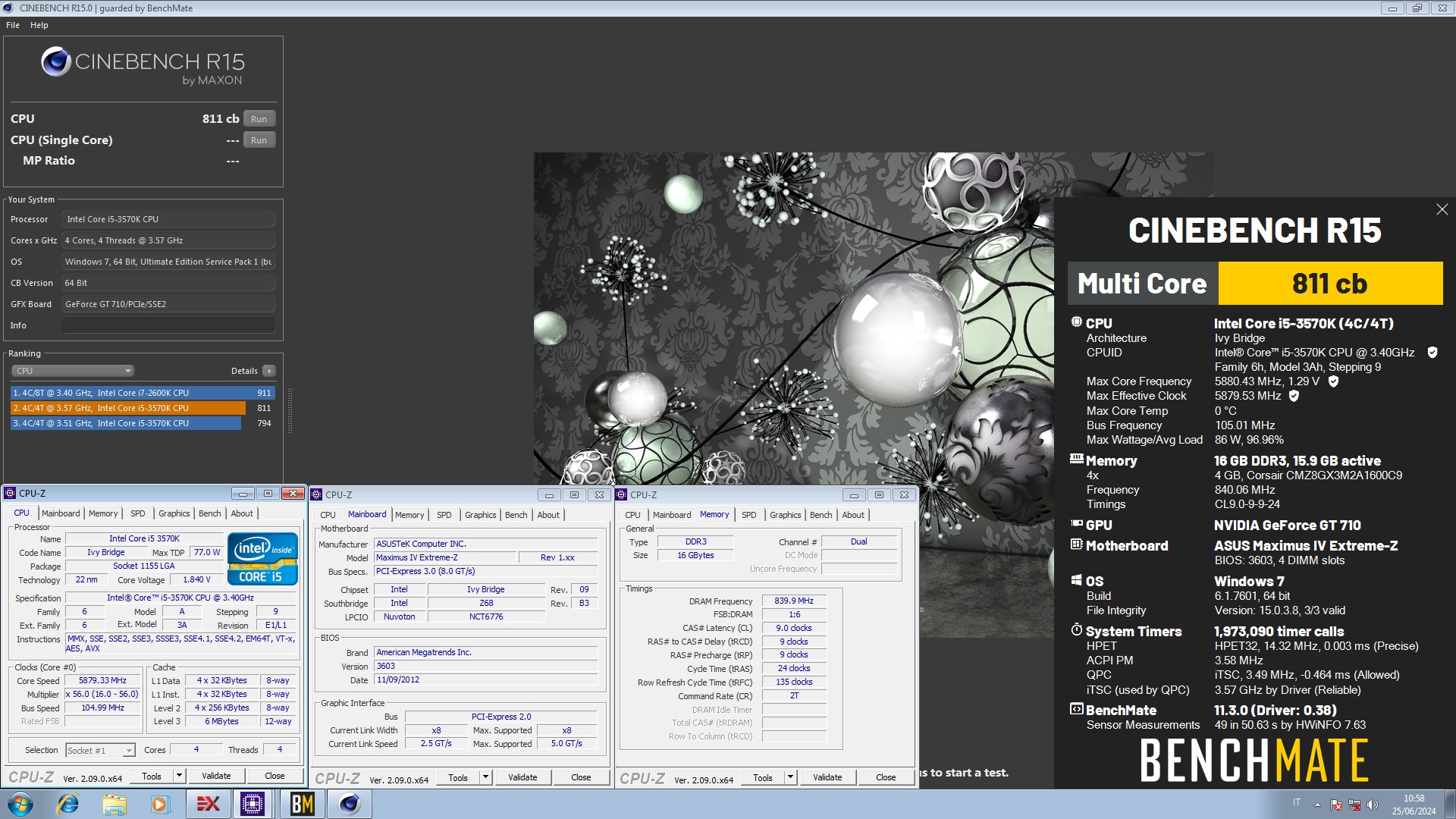The image size is (1456, 819).
Task: Expand Tools dropdown arrow in Memory CPU-Z window
Action: pos(791,777)
